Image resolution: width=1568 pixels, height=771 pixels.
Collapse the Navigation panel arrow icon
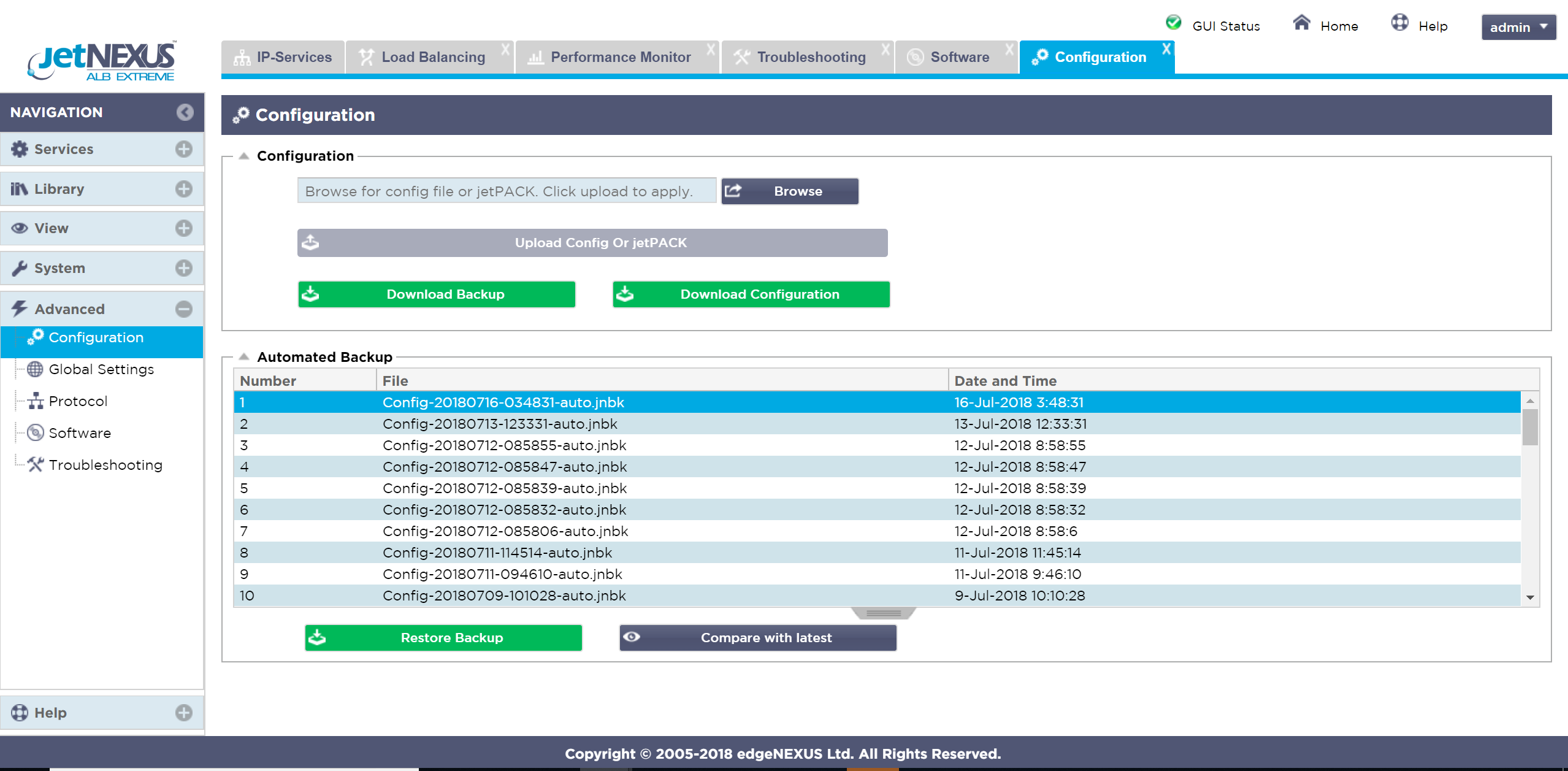click(x=185, y=112)
